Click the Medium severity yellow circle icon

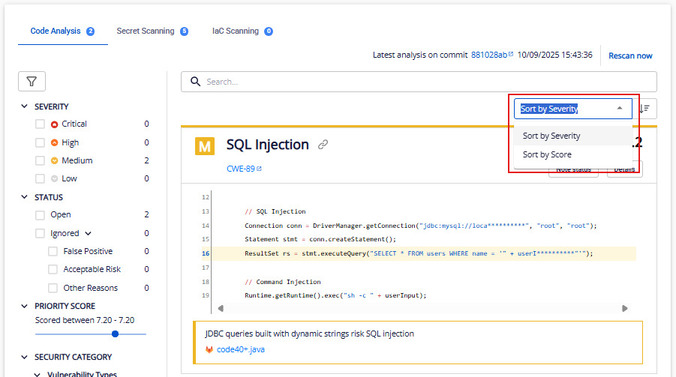pos(54,160)
